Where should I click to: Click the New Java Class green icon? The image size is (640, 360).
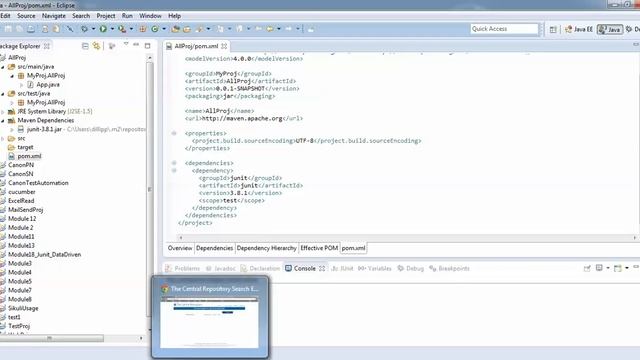(x=155, y=29)
